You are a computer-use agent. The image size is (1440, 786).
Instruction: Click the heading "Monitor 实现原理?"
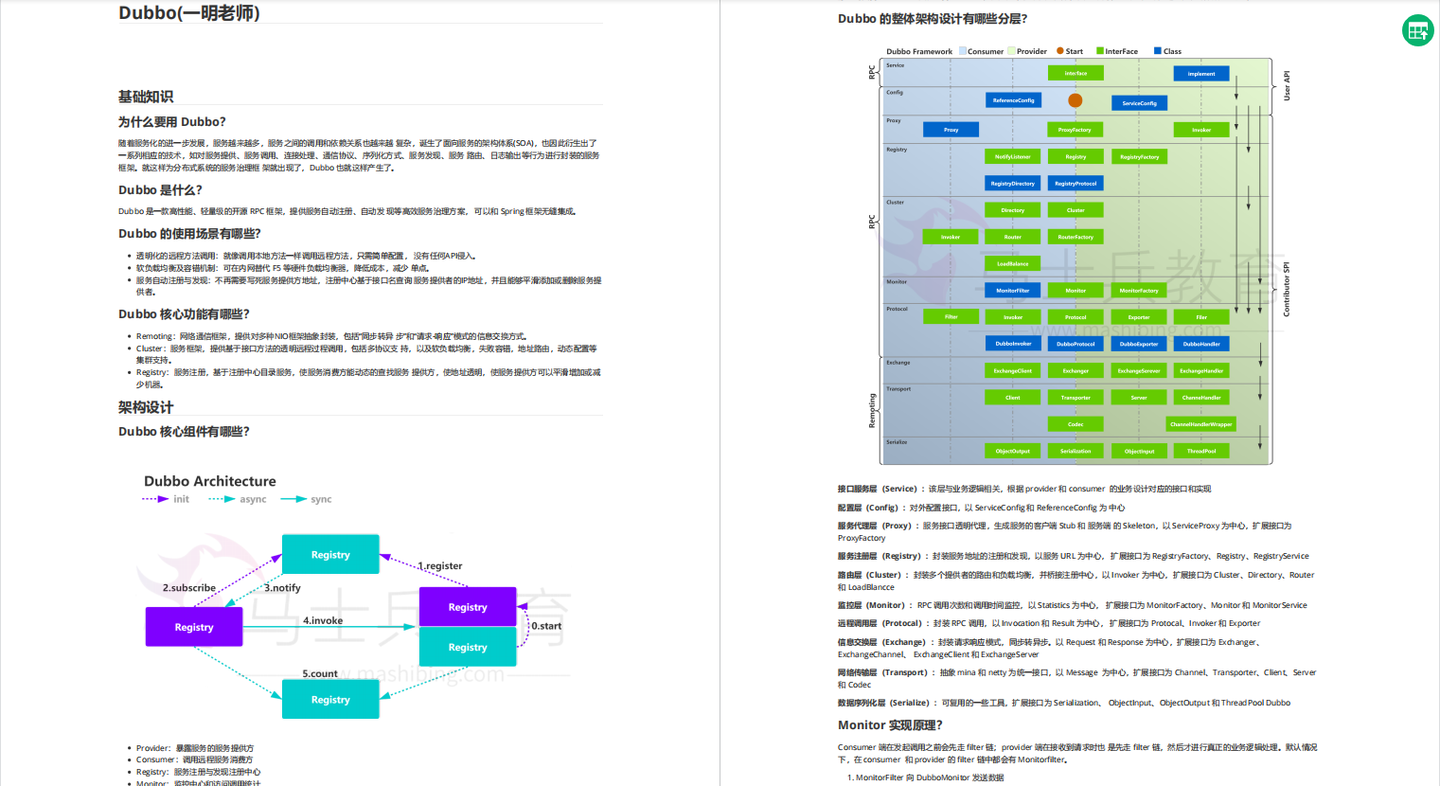[x=890, y=725]
